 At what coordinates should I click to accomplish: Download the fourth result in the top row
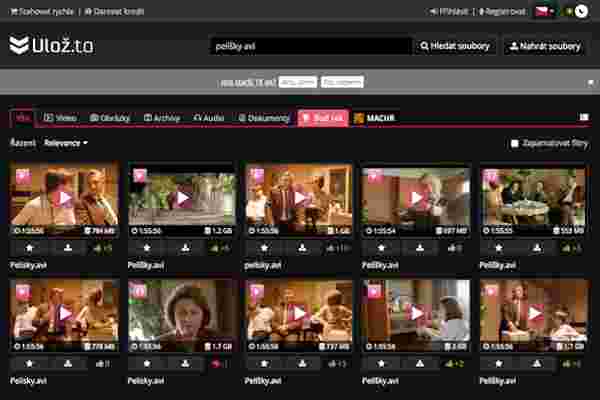click(x=420, y=248)
